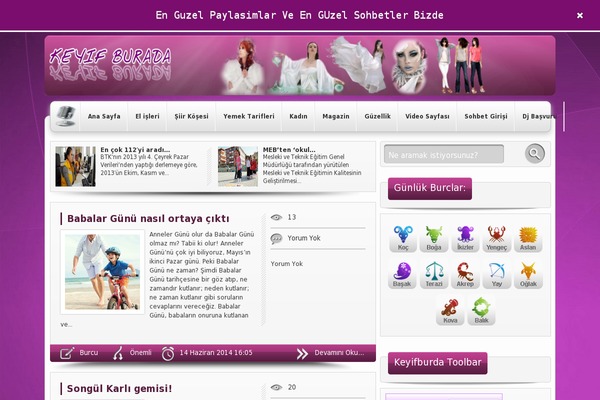Click the Burcu author link

(88, 353)
